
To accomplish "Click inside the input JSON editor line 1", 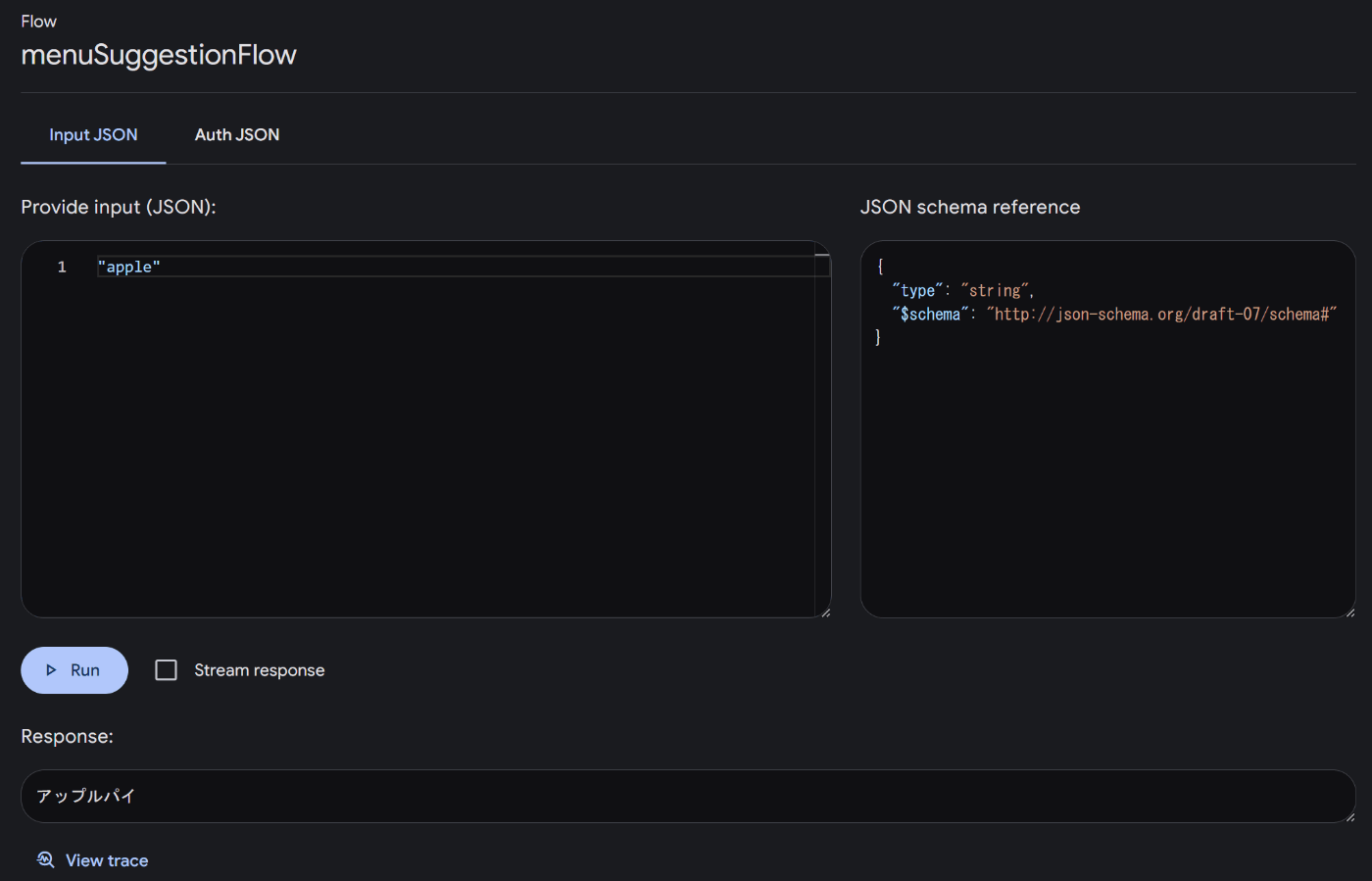I will coord(463,267).
